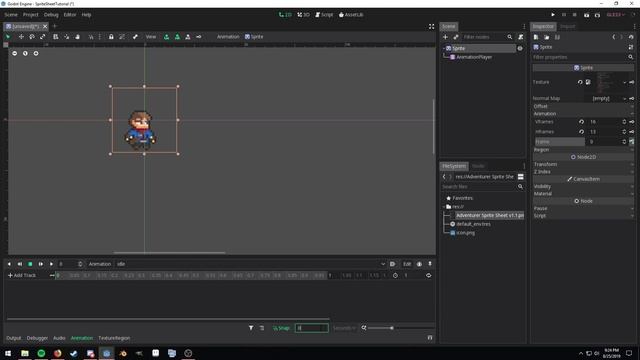Revert the Hframes property value
The width and height of the screenshot is (640, 360).
tap(581, 132)
